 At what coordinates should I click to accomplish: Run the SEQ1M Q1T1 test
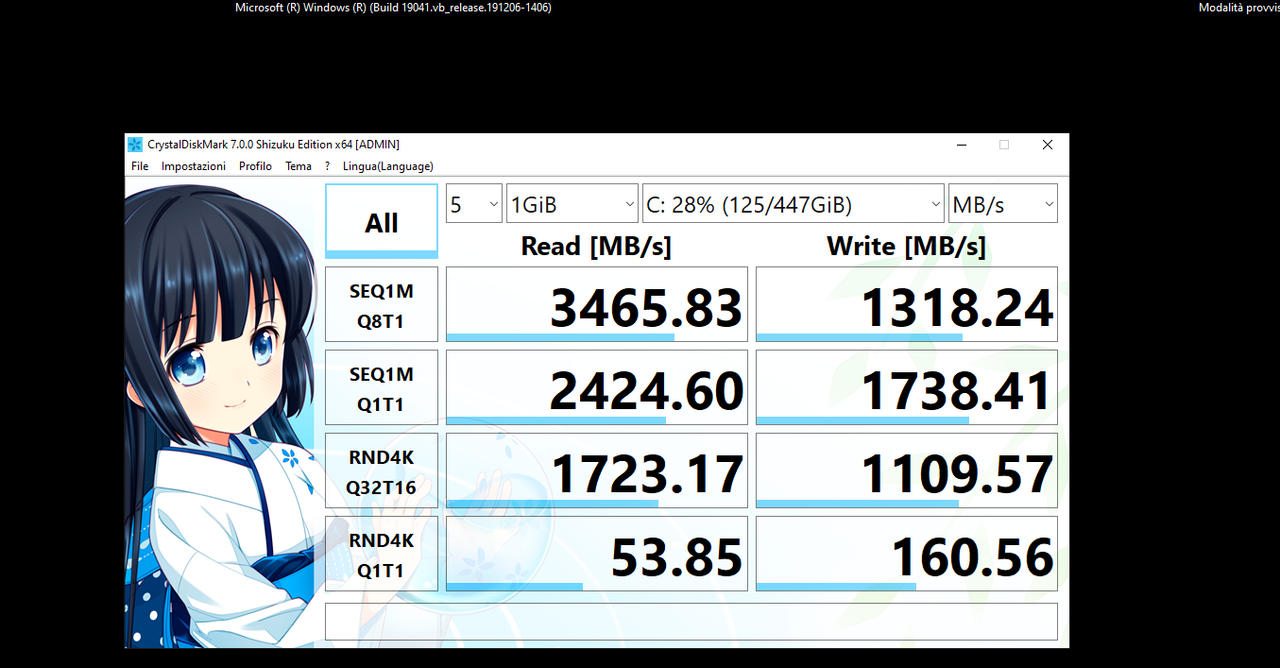click(382, 387)
